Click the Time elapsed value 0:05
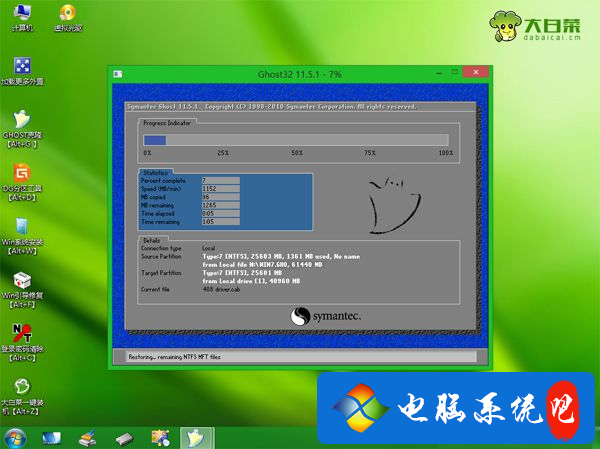 pyautogui.click(x=221, y=214)
